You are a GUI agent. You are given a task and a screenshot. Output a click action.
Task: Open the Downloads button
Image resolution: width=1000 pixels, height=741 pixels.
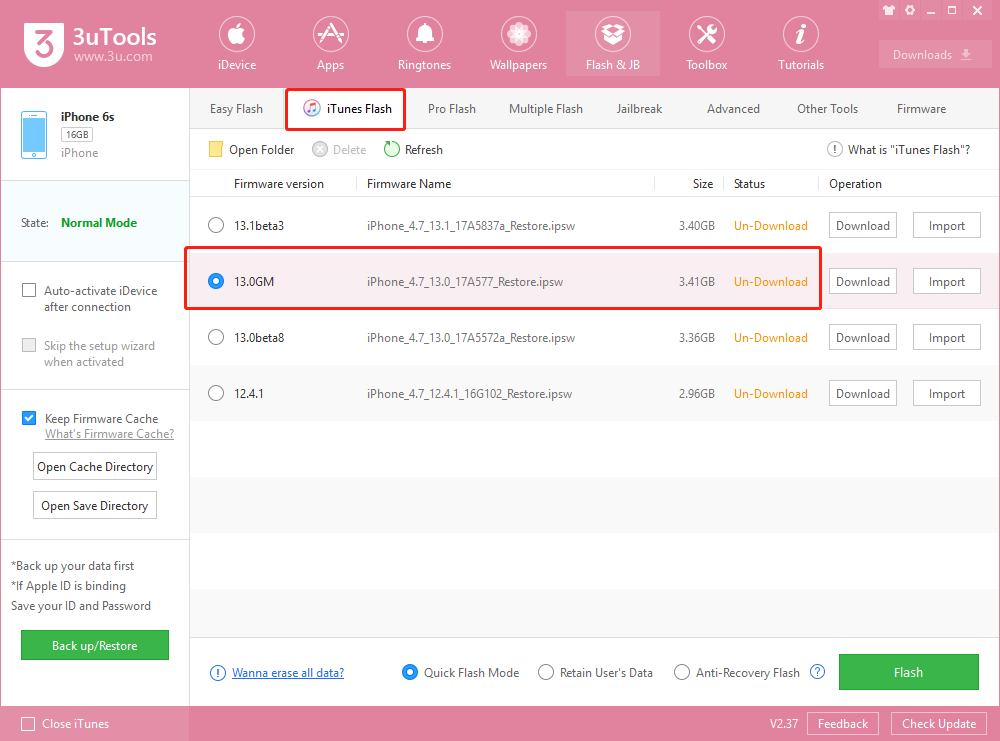click(x=935, y=55)
